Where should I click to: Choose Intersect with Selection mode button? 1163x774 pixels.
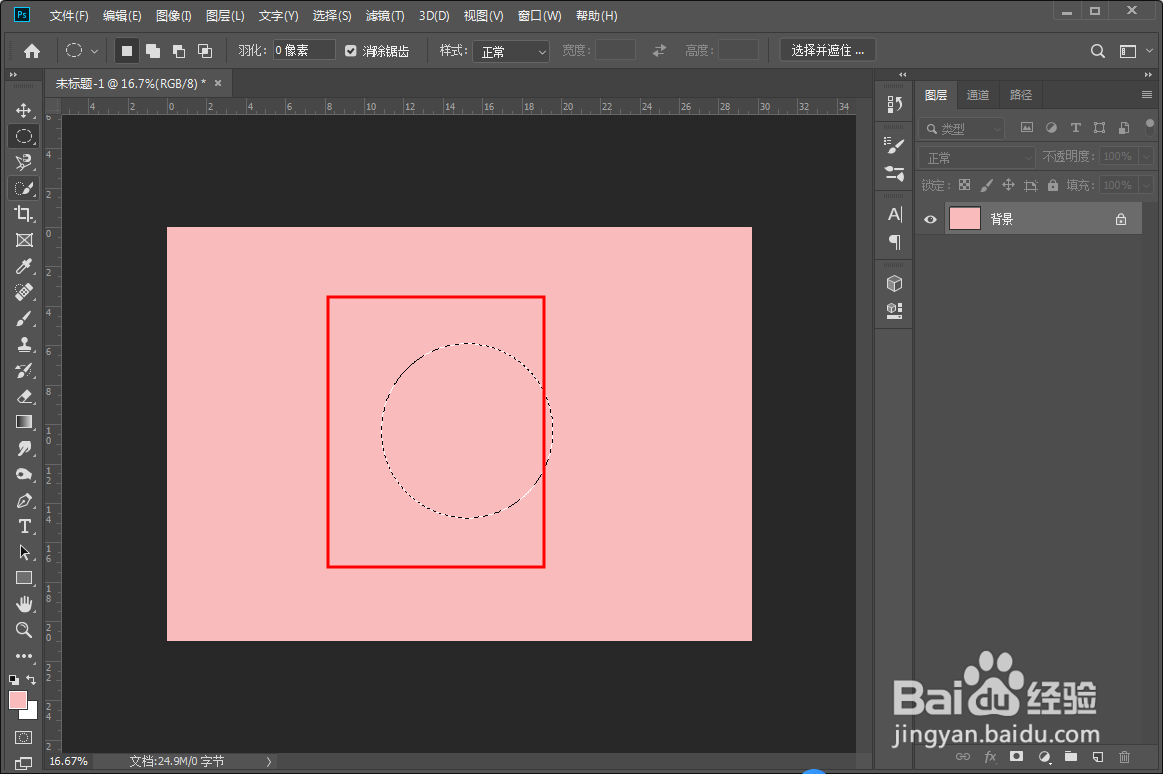pos(205,50)
